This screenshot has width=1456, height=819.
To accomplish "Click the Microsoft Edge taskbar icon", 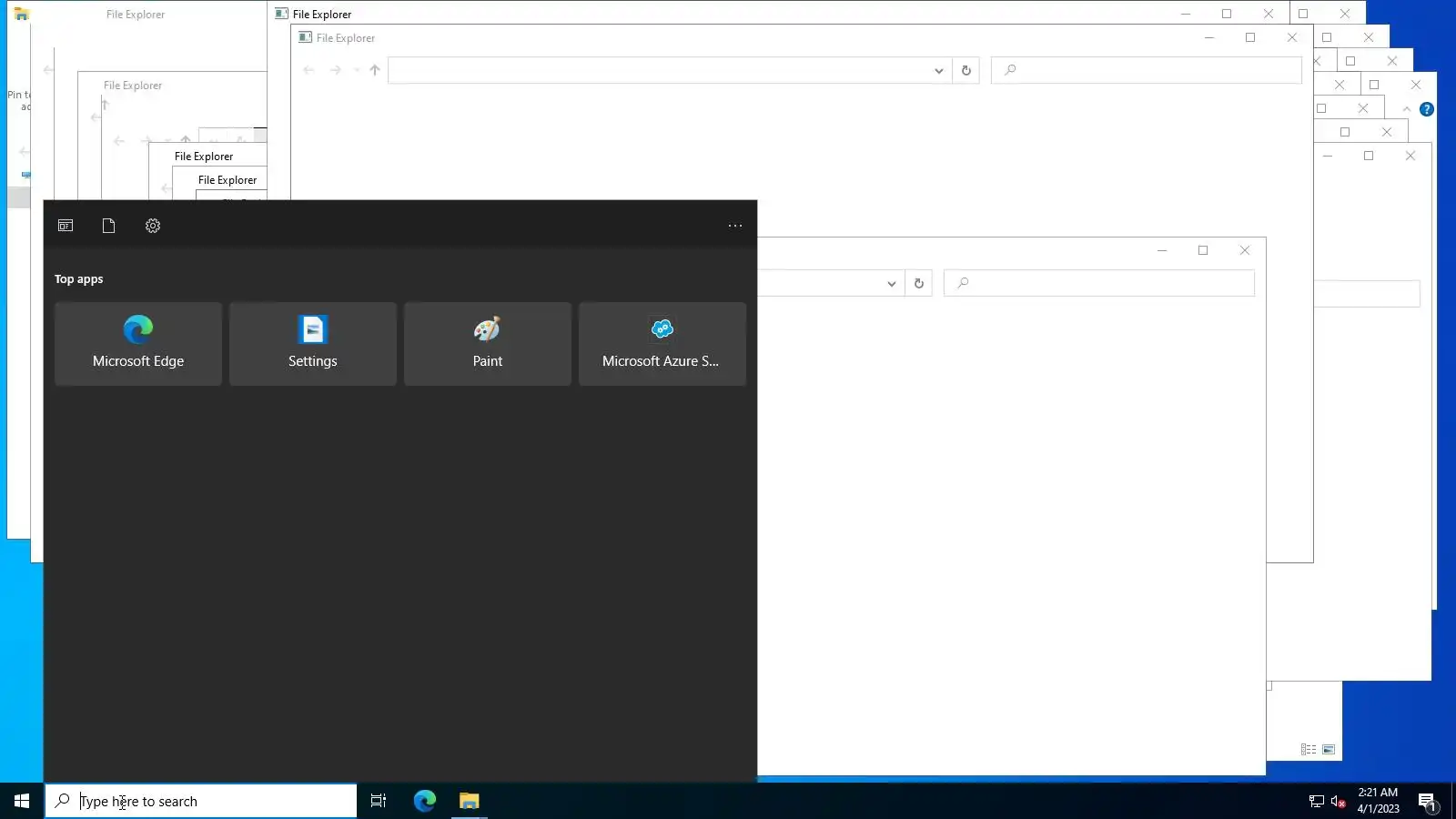I will click(425, 801).
